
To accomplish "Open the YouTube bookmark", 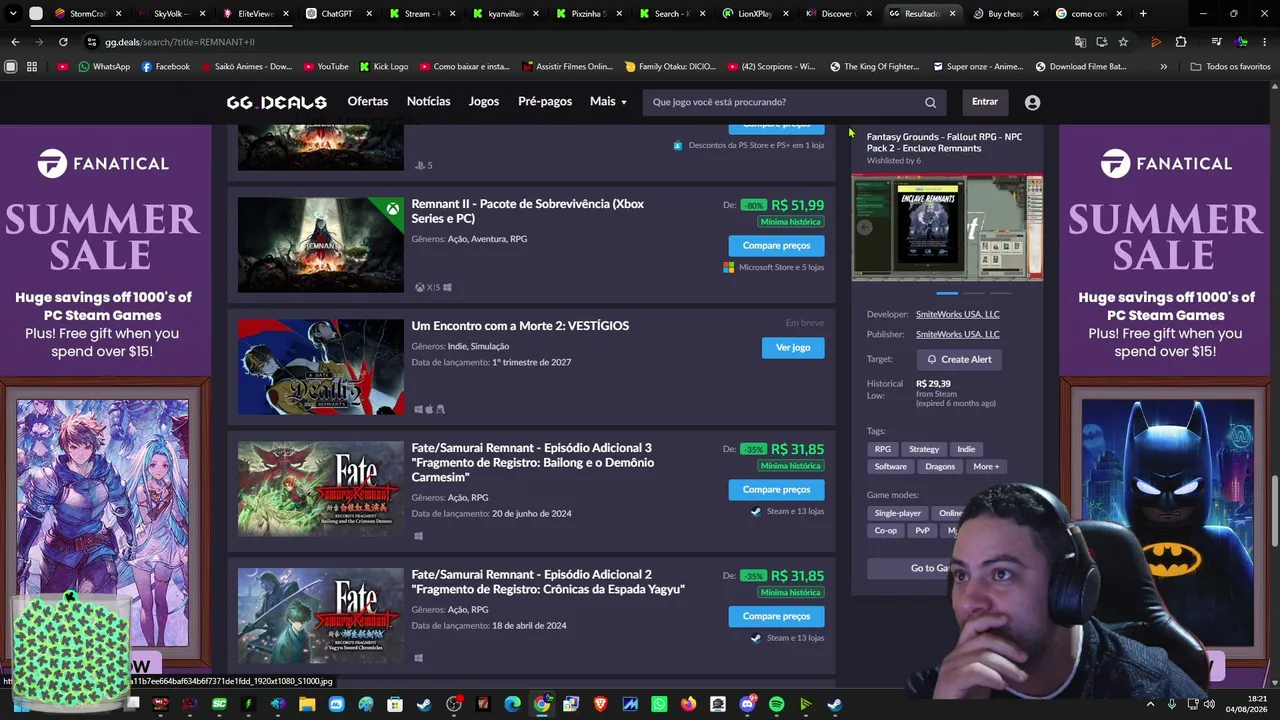I will (x=326, y=67).
